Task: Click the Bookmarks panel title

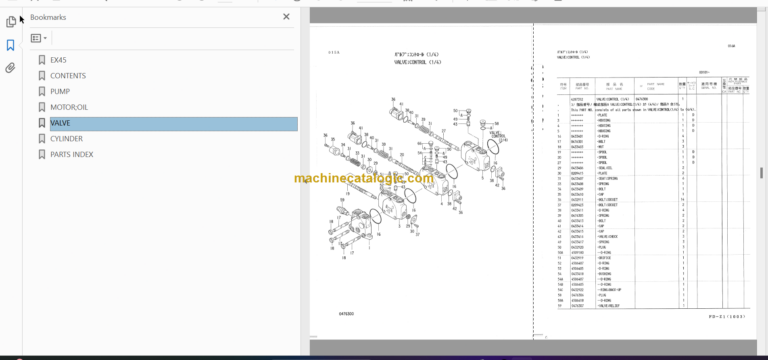Action: 48,17
